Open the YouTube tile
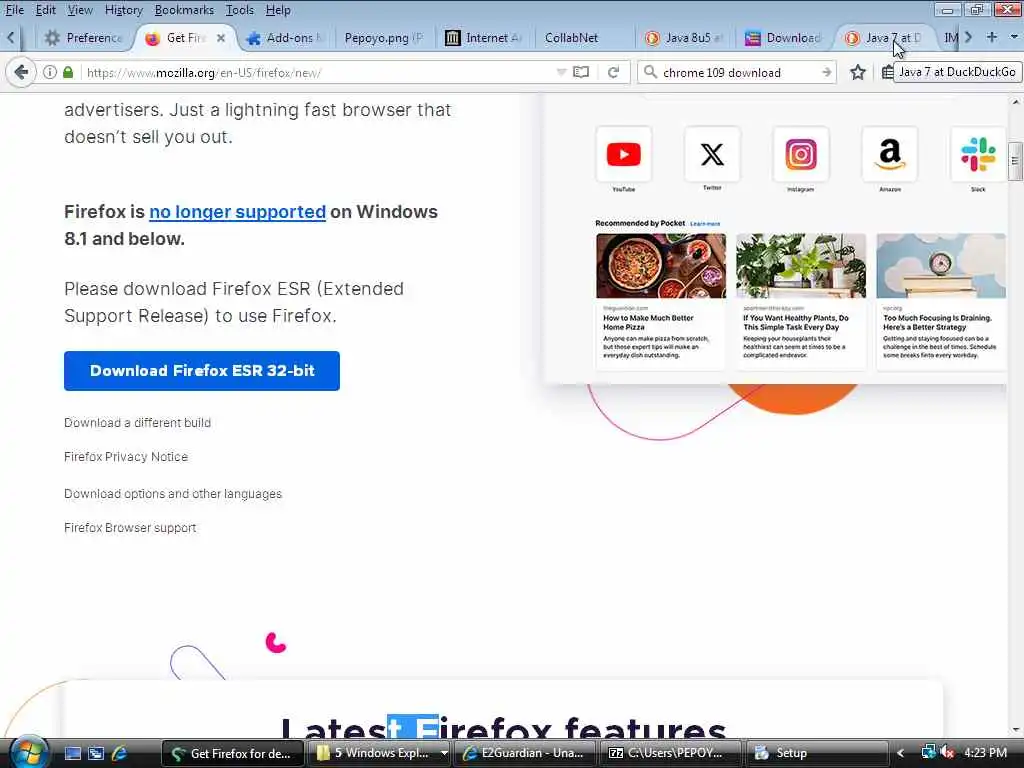The image size is (1024, 768). [624, 154]
